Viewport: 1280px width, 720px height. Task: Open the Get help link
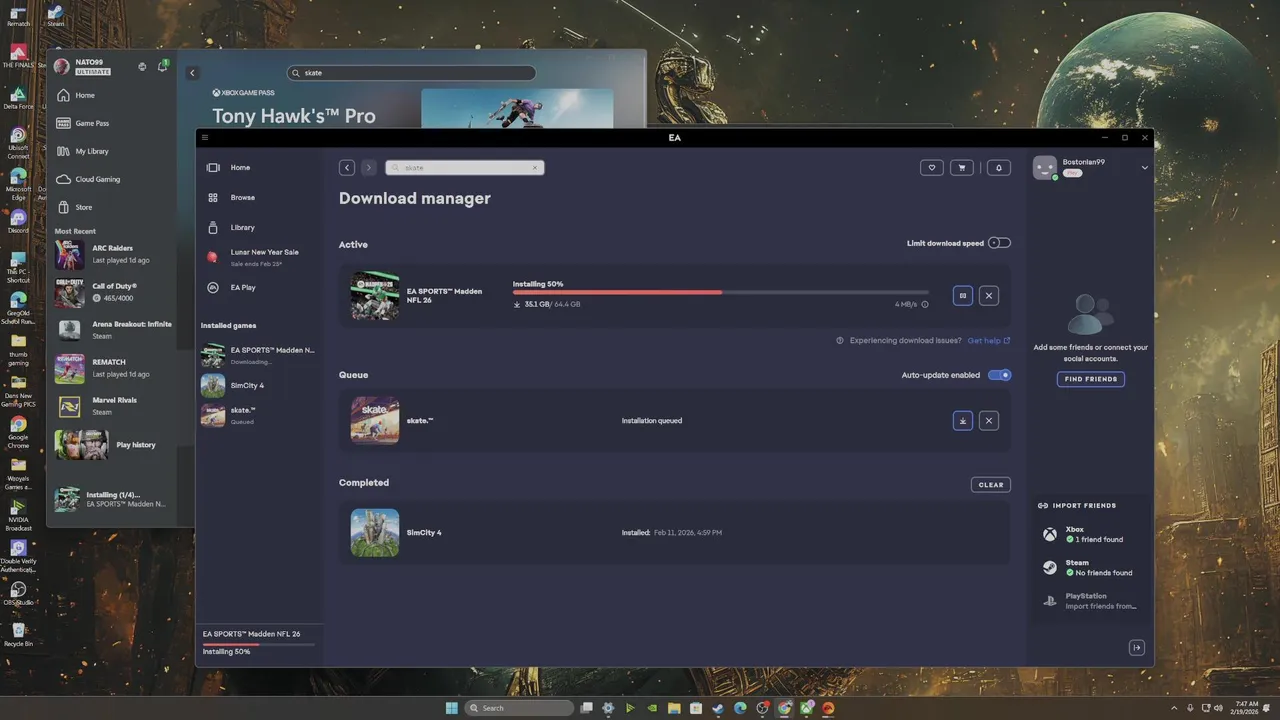pos(988,340)
